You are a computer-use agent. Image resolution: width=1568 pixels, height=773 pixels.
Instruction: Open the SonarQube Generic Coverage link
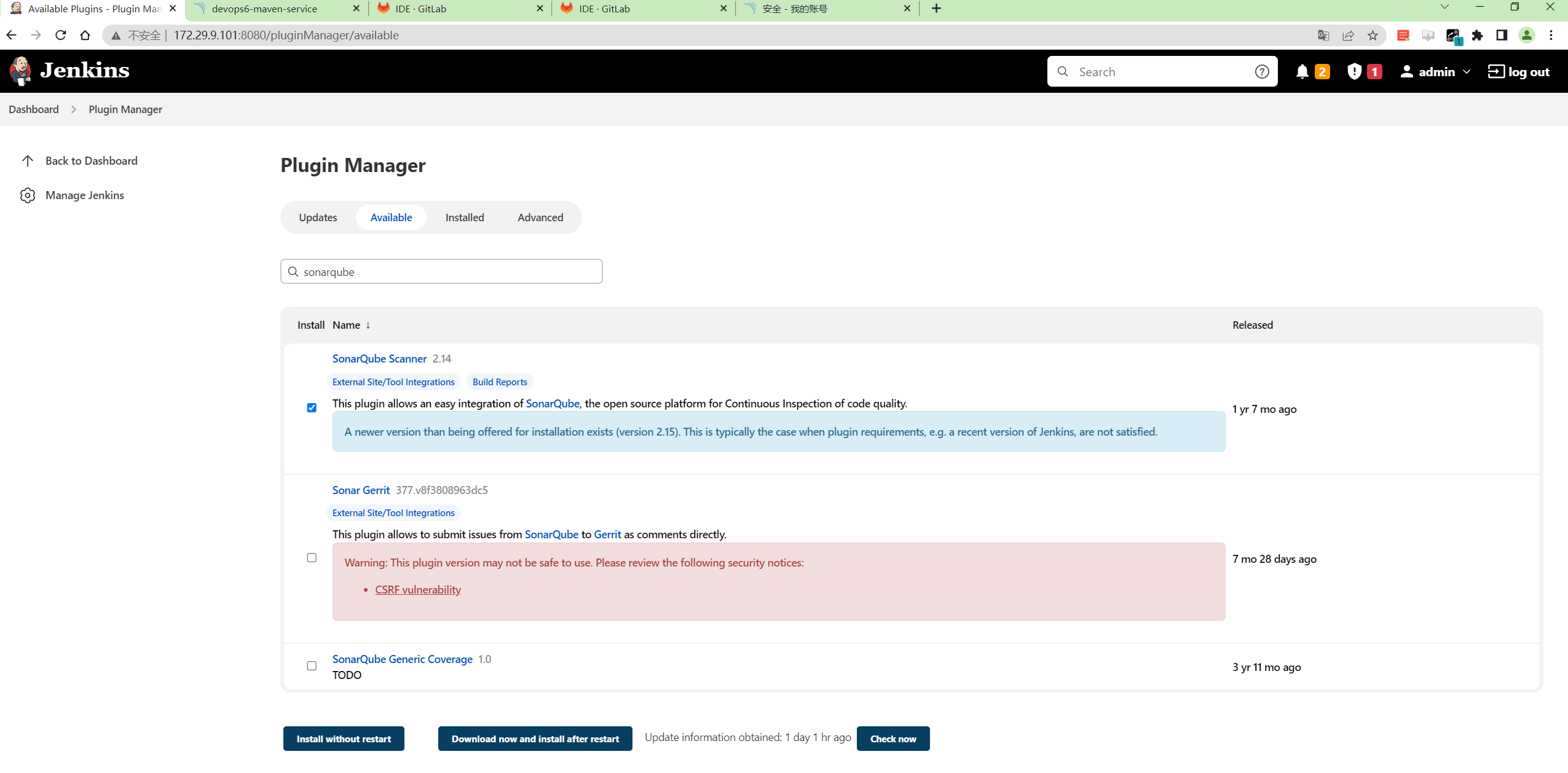coord(403,659)
